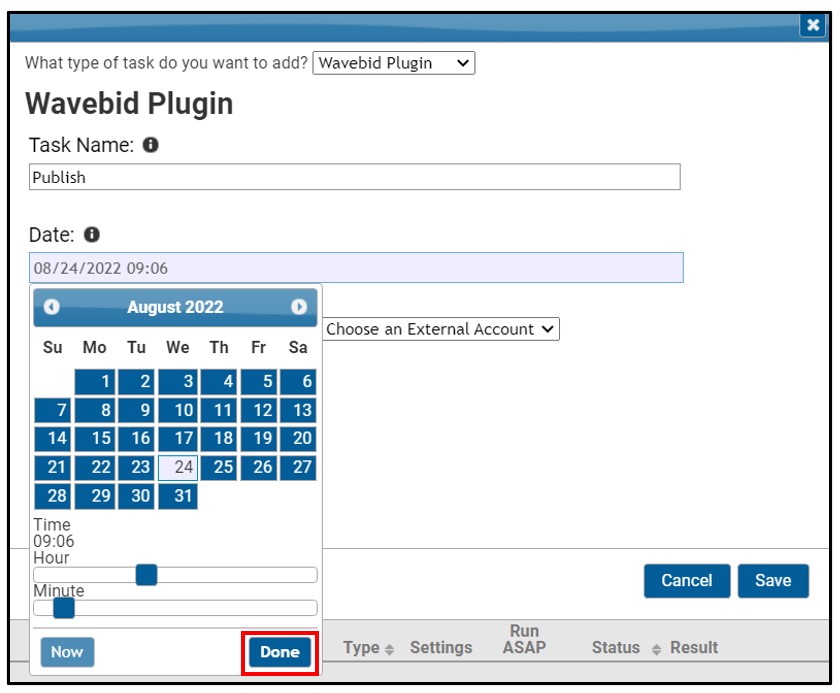Screen dimensions: 840x693
Task: Select August 11 in the calendar
Action: (x=219, y=410)
